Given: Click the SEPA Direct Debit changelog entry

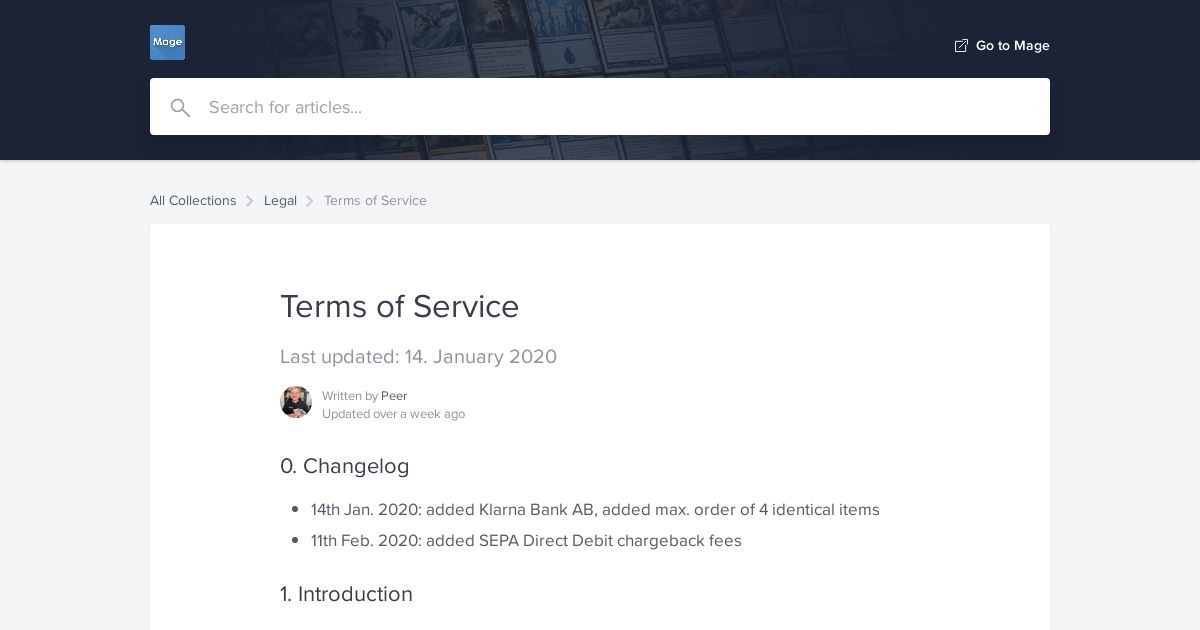Looking at the screenshot, I should coord(526,540).
